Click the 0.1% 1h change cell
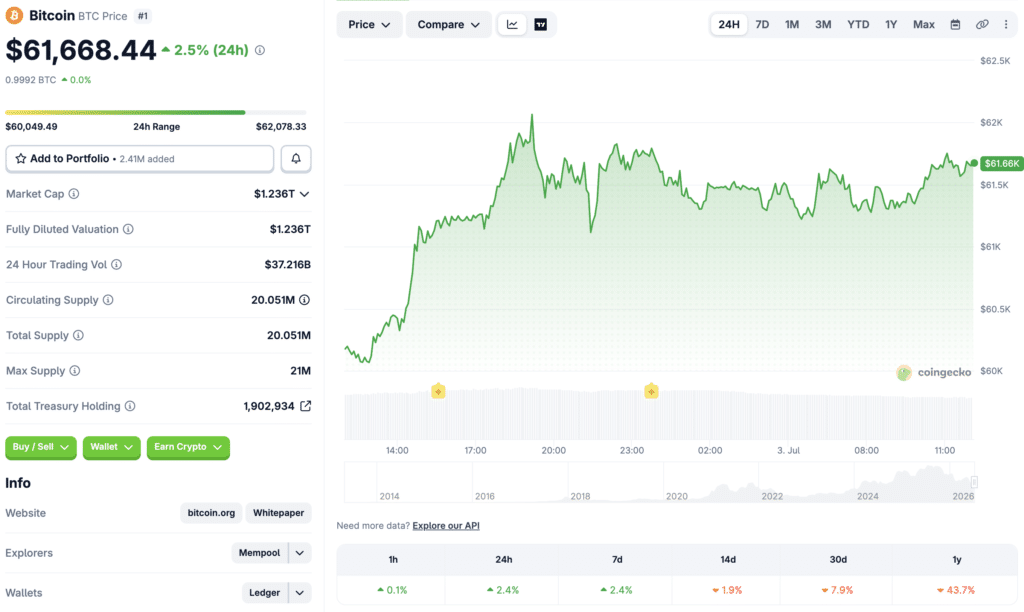1024x612 pixels. tap(392, 590)
